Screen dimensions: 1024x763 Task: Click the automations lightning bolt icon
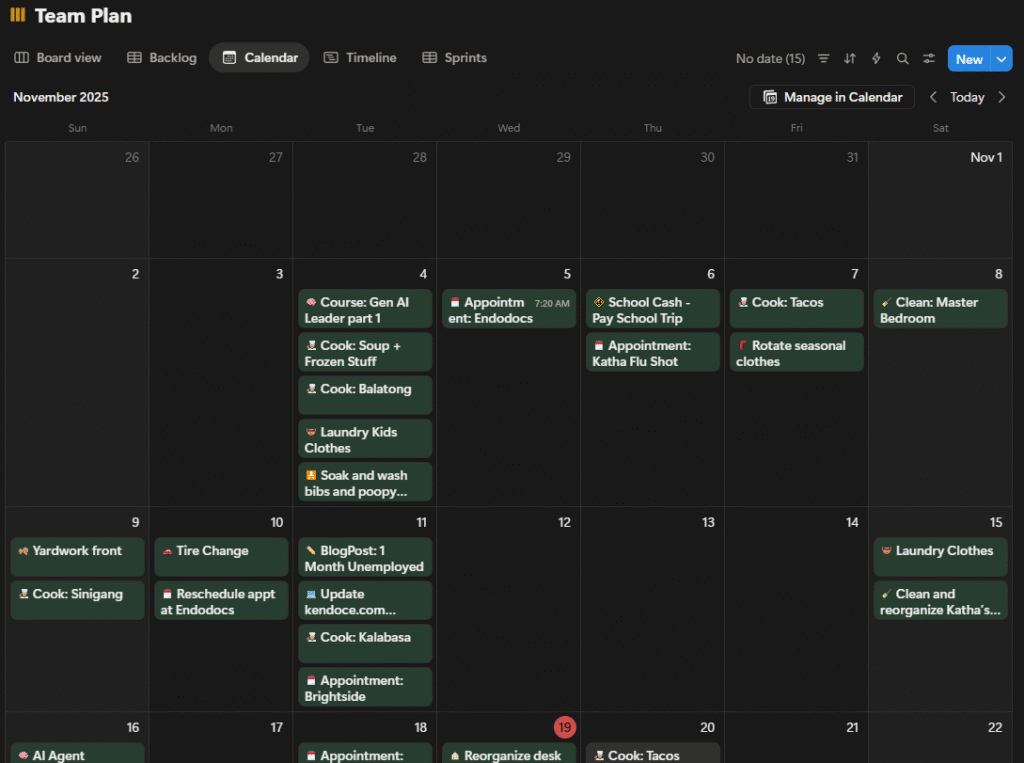pos(876,58)
